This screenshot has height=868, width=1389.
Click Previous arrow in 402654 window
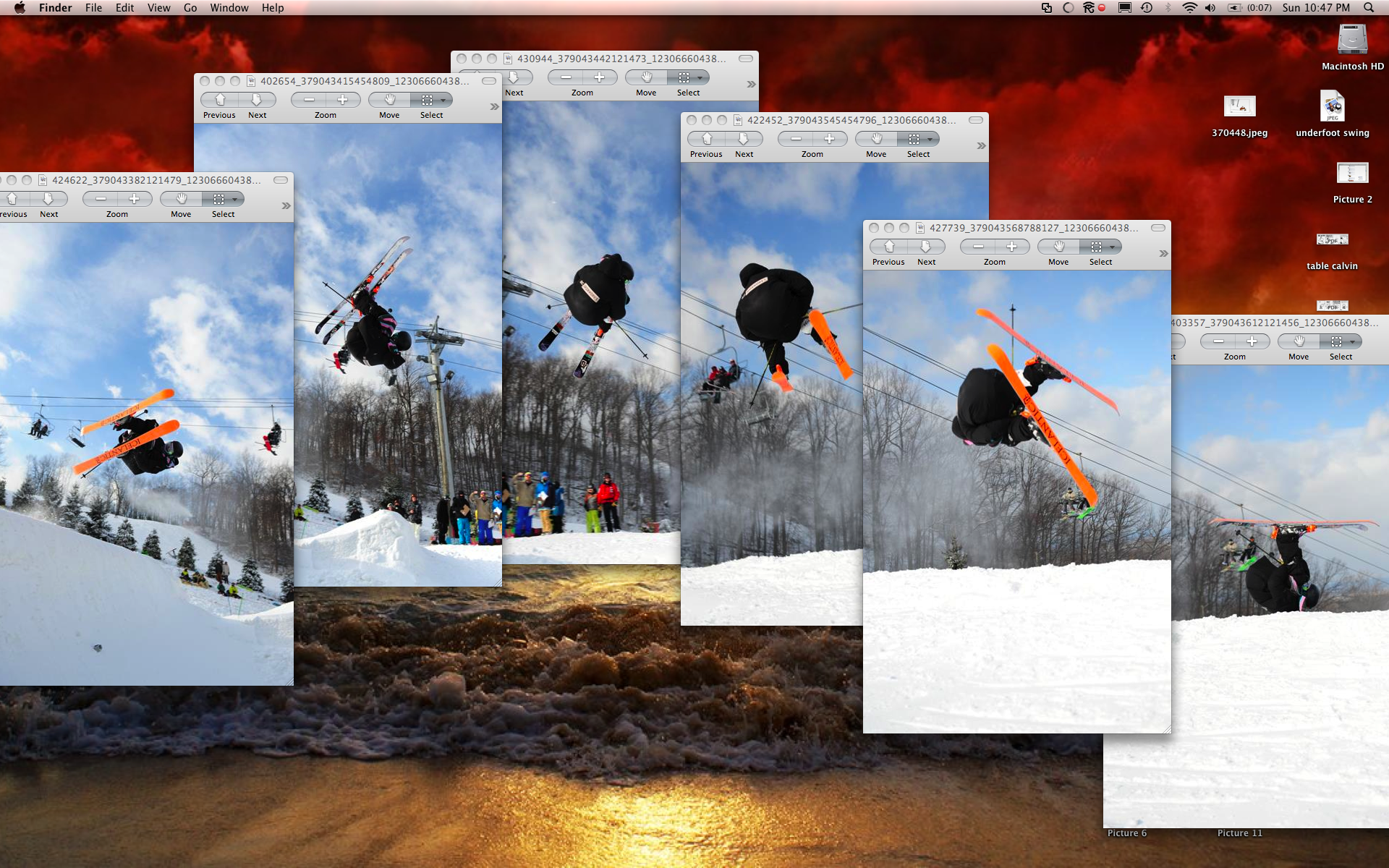click(220, 100)
